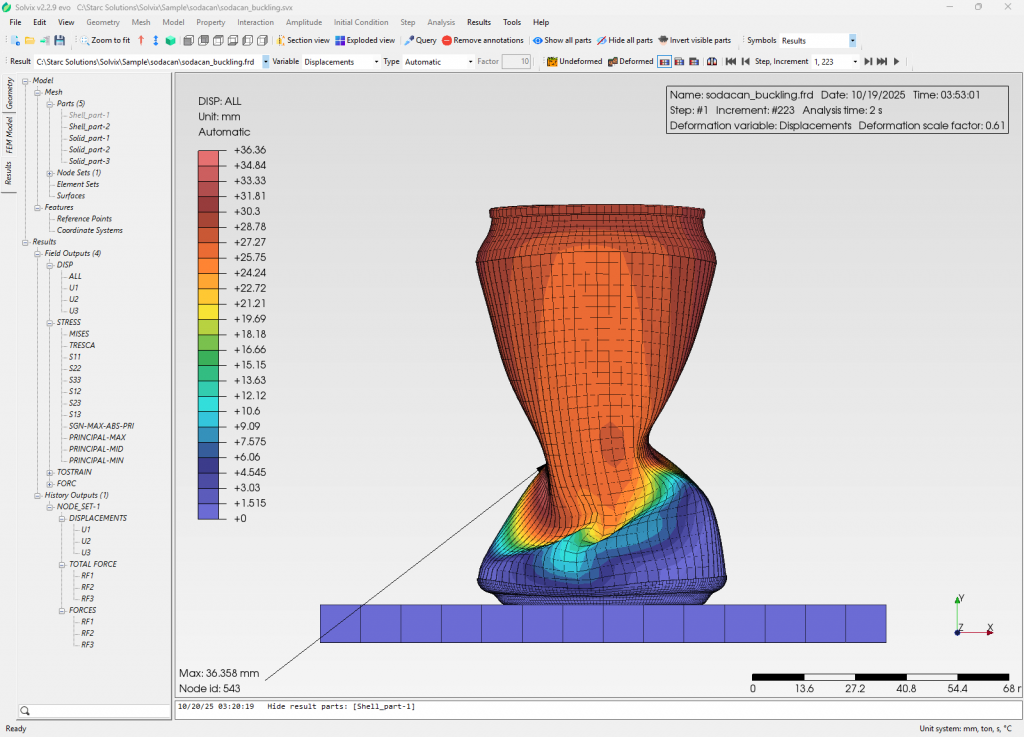Click the top red legend color band

(208, 157)
